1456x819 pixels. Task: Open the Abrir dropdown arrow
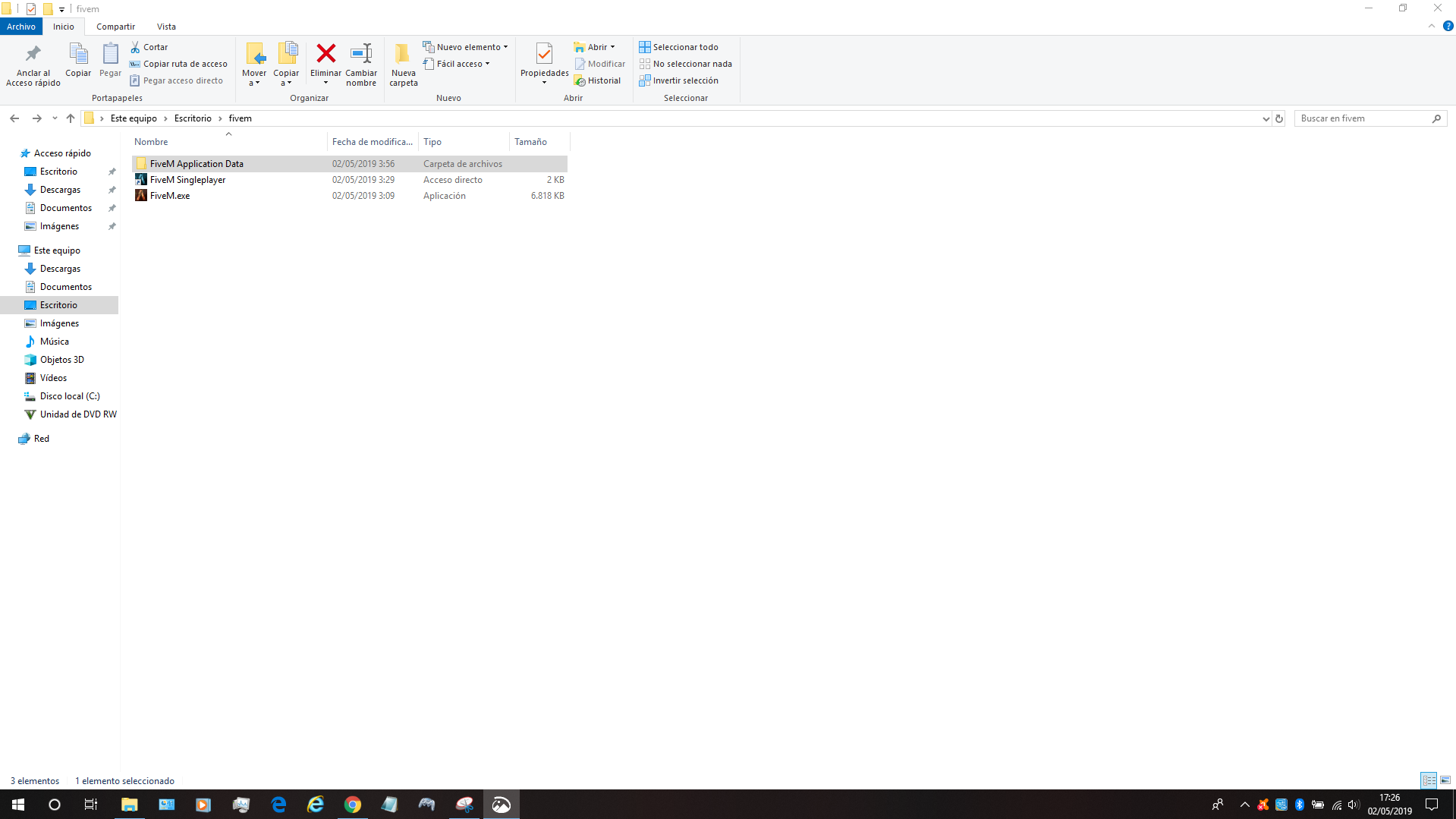pos(613,47)
